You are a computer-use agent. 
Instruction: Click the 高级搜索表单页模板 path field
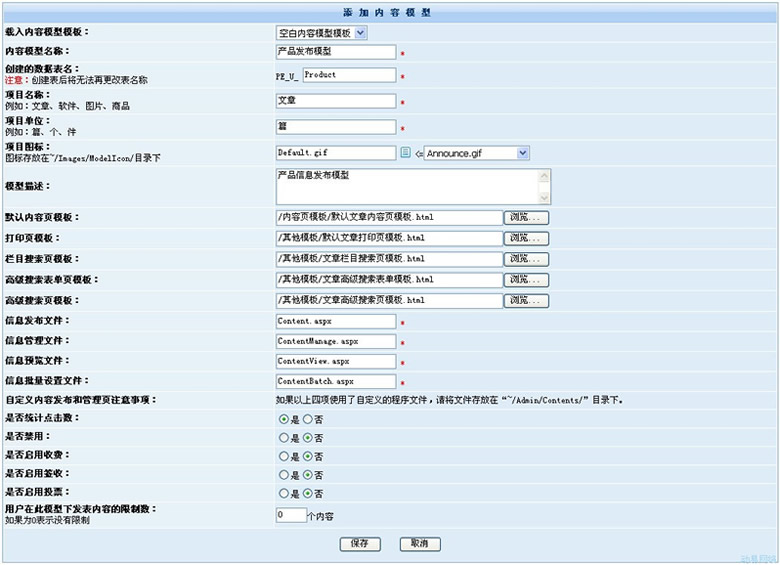click(x=390, y=280)
